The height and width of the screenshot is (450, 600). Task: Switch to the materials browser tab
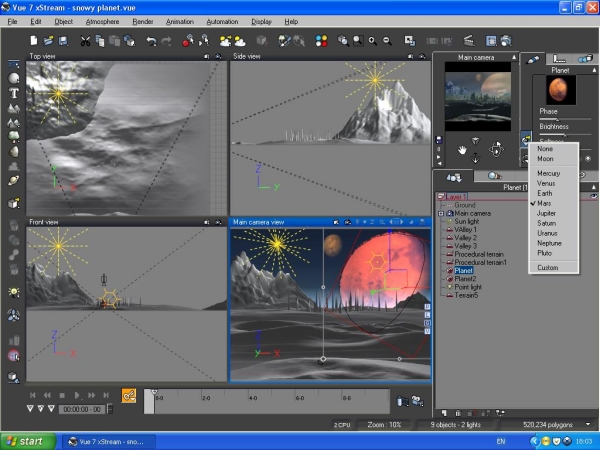click(494, 176)
